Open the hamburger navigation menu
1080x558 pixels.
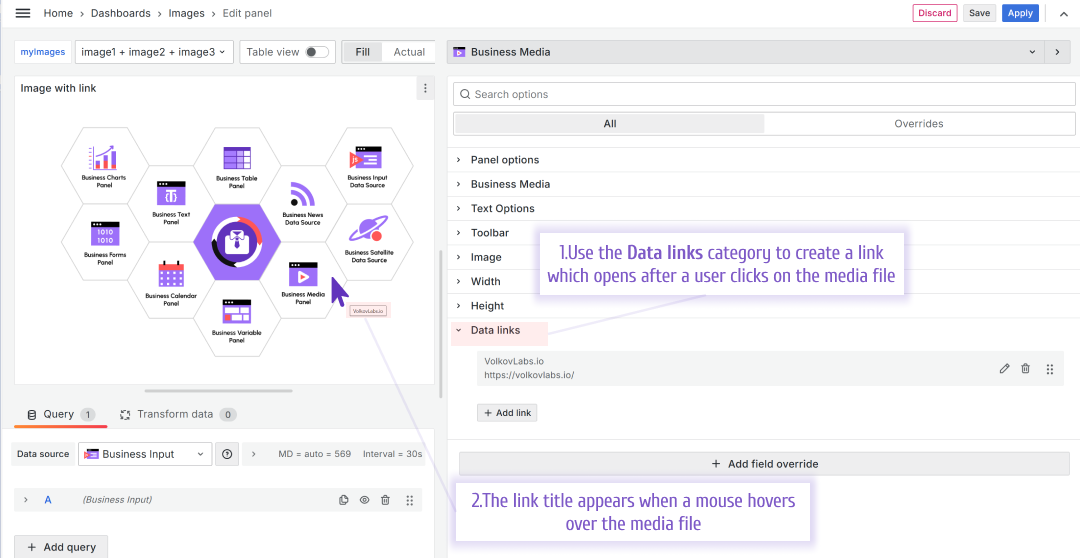(x=23, y=13)
